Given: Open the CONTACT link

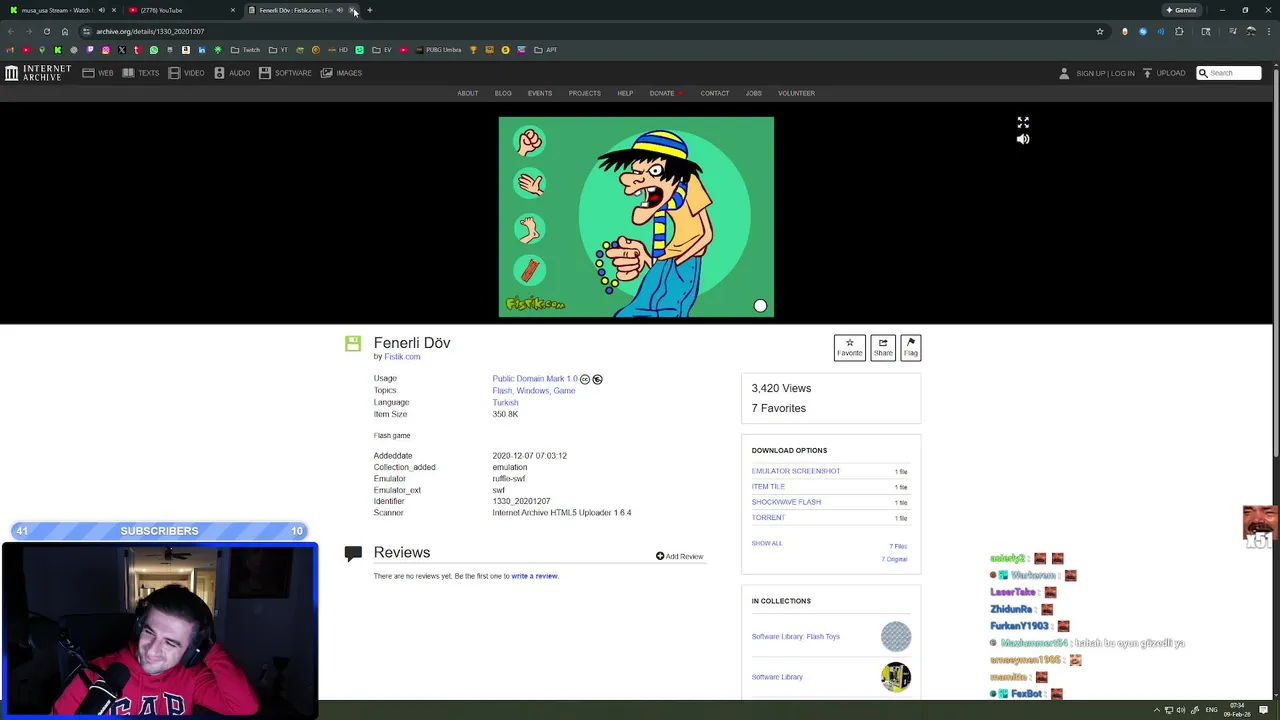Looking at the screenshot, I should click(715, 93).
